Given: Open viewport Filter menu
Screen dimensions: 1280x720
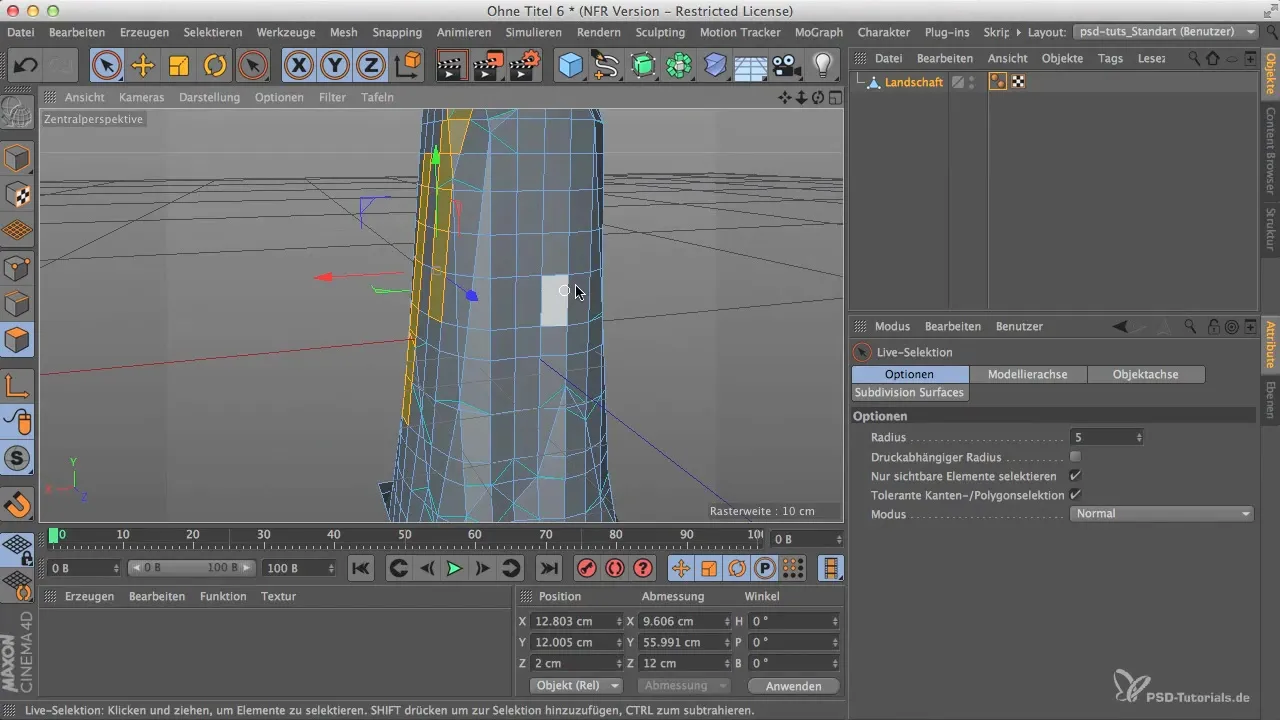Looking at the screenshot, I should coord(333,97).
